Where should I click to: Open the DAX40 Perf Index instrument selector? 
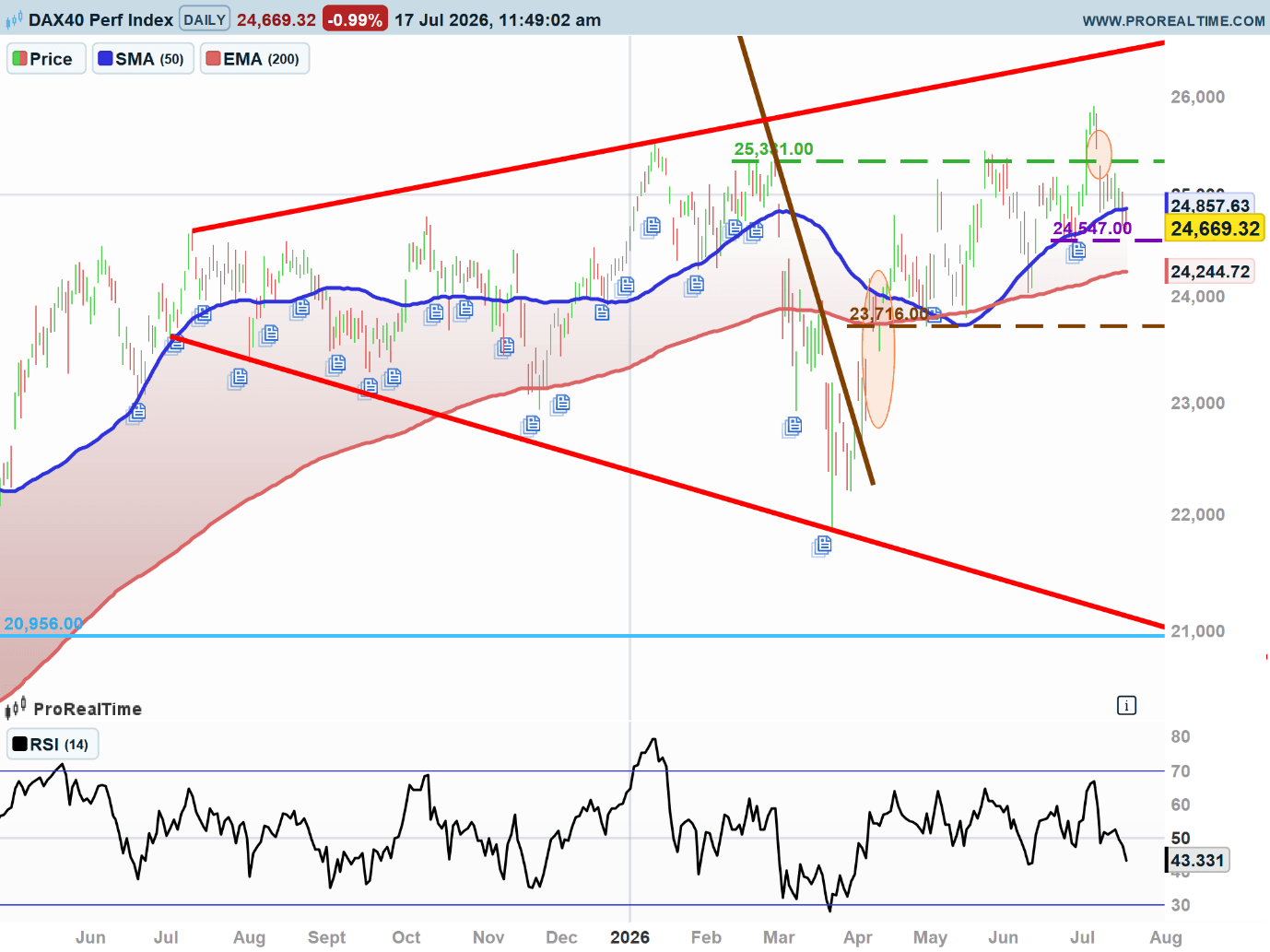pos(100,19)
